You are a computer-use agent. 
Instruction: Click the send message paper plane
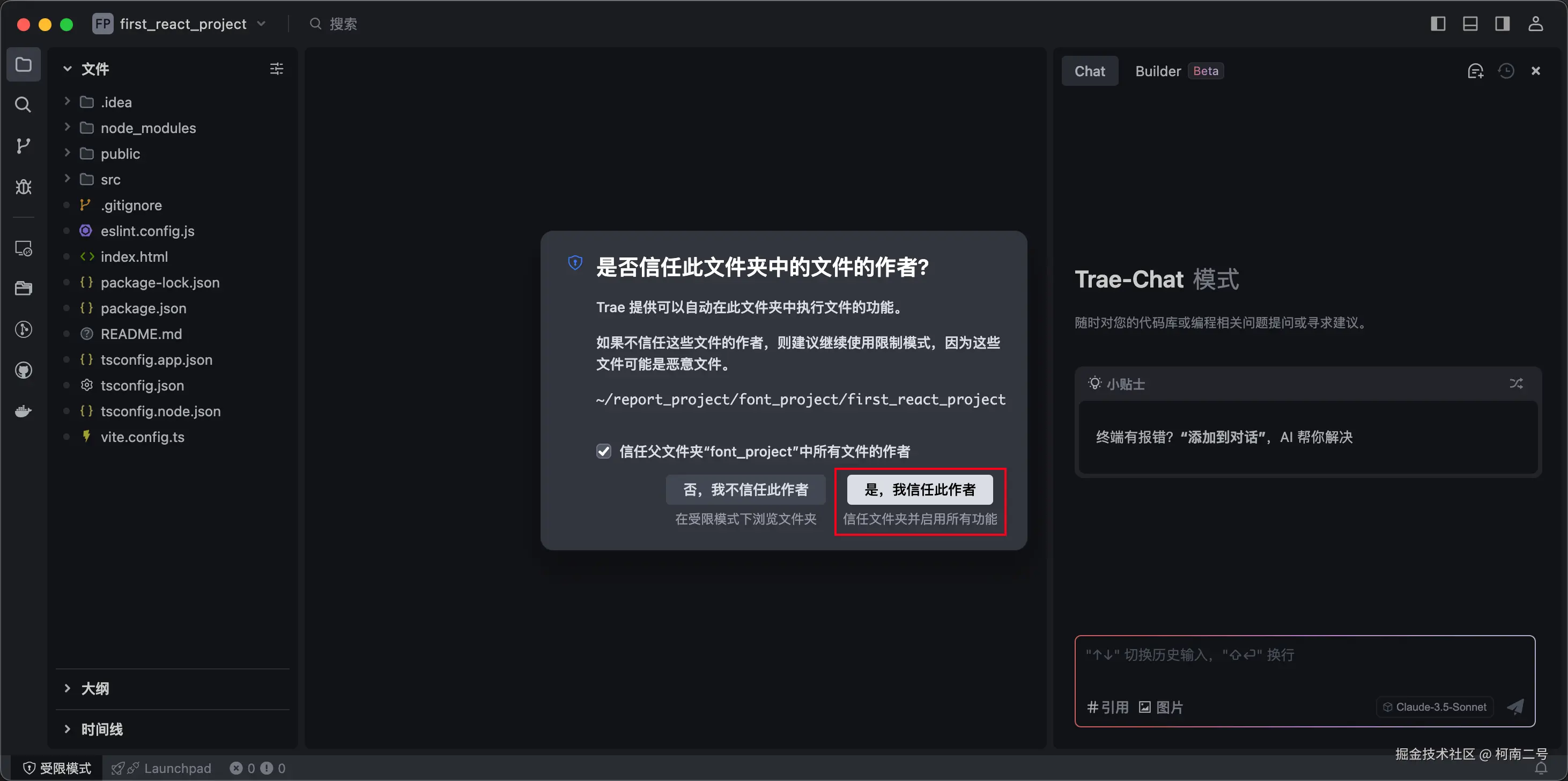(x=1515, y=707)
